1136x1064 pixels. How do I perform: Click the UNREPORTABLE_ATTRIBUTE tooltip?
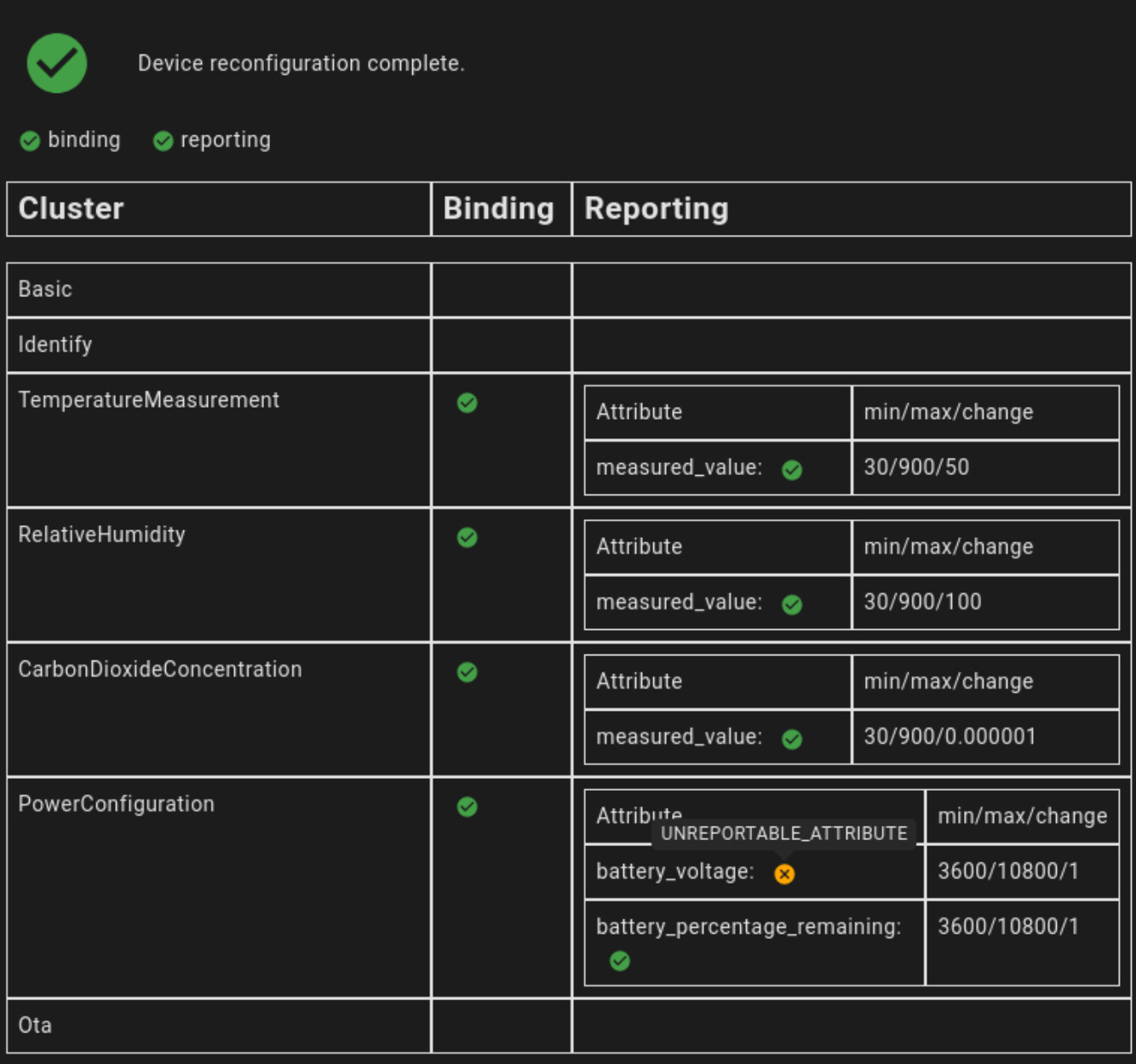(x=784, y=833)
